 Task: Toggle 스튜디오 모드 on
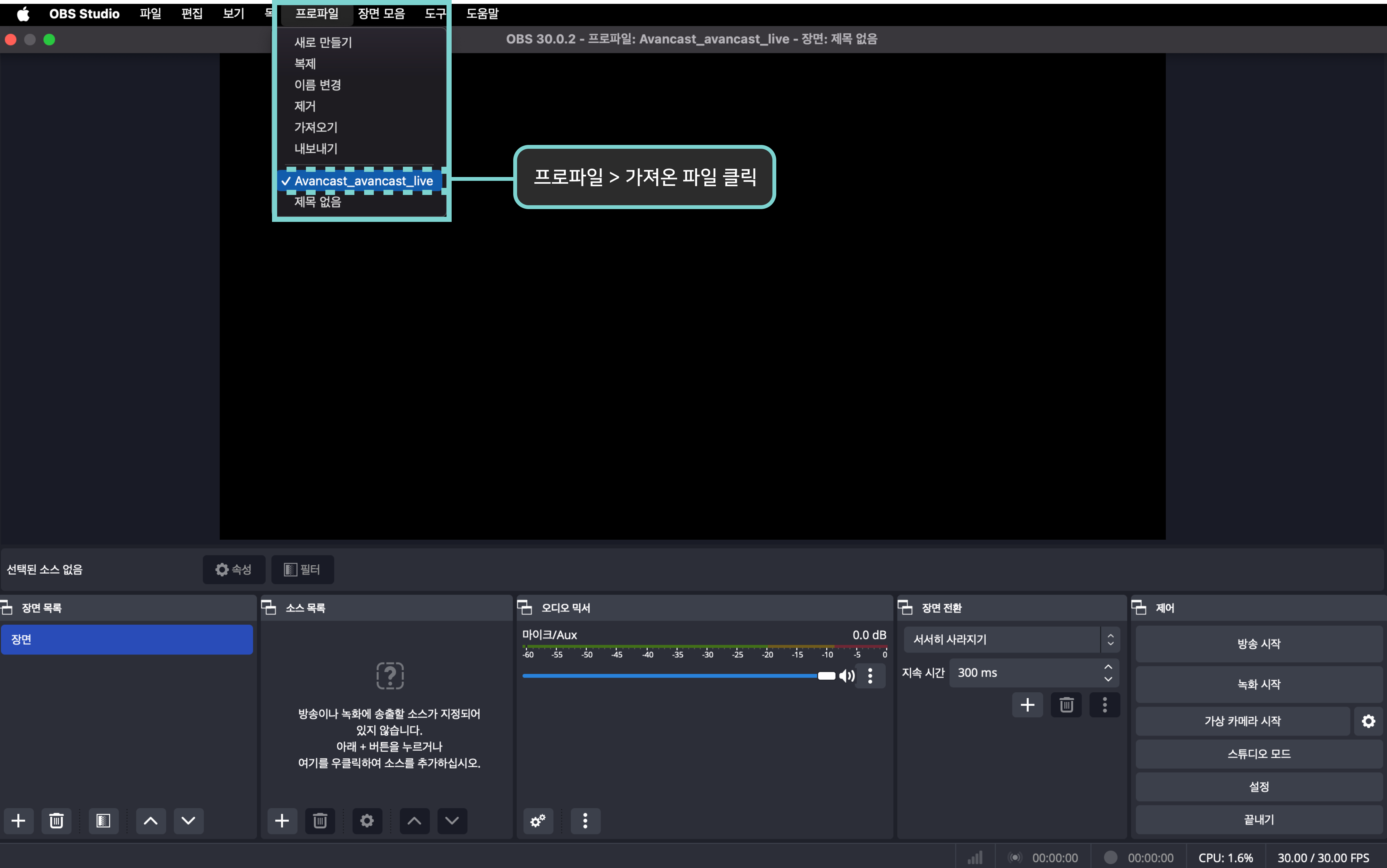point(1259,754)
